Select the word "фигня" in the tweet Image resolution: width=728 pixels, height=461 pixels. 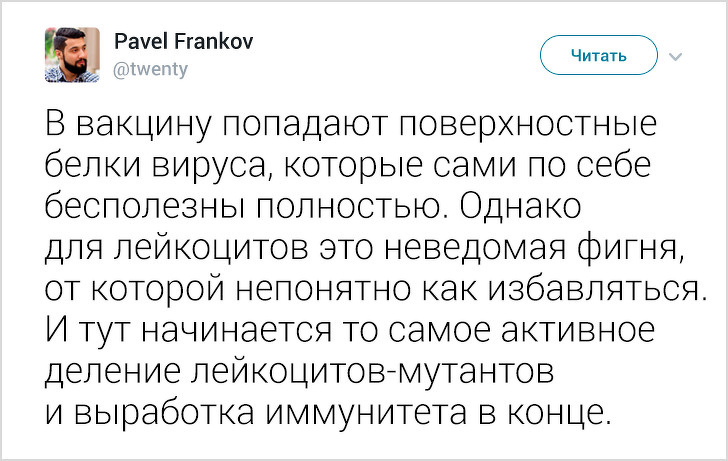pyautogui.click(x=634, y=246)
